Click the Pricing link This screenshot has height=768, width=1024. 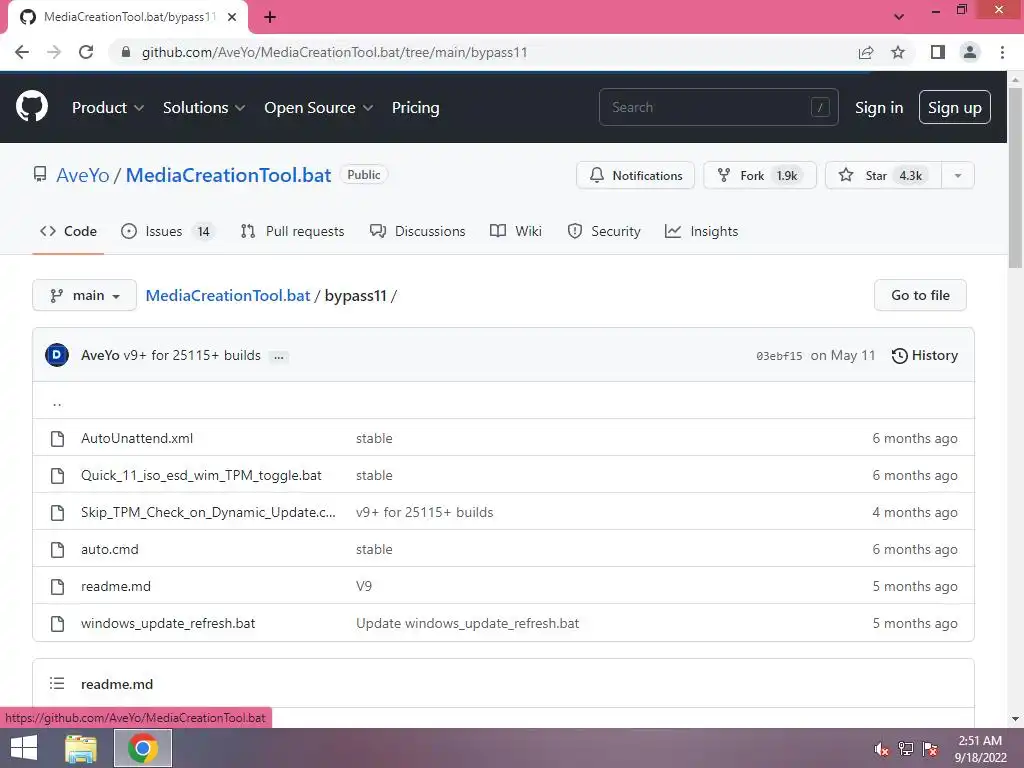click(415, 108)
